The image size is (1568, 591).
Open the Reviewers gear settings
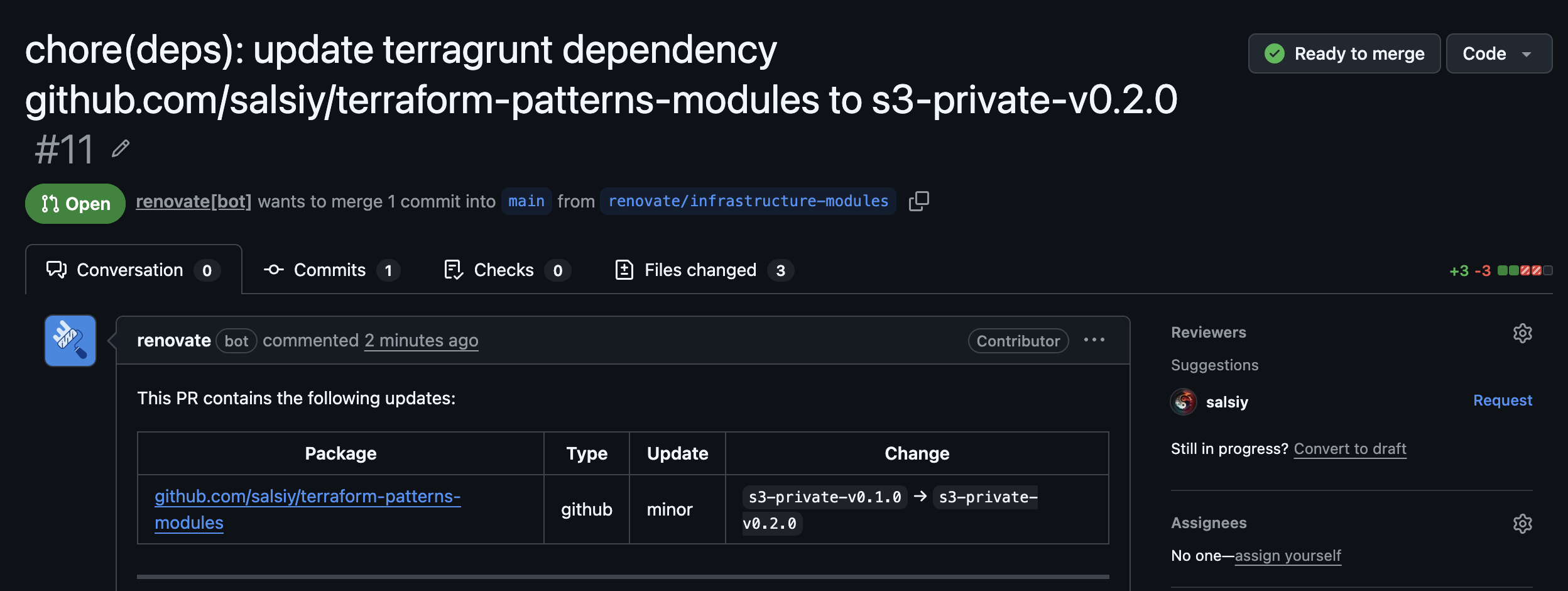pos(1523,333)
